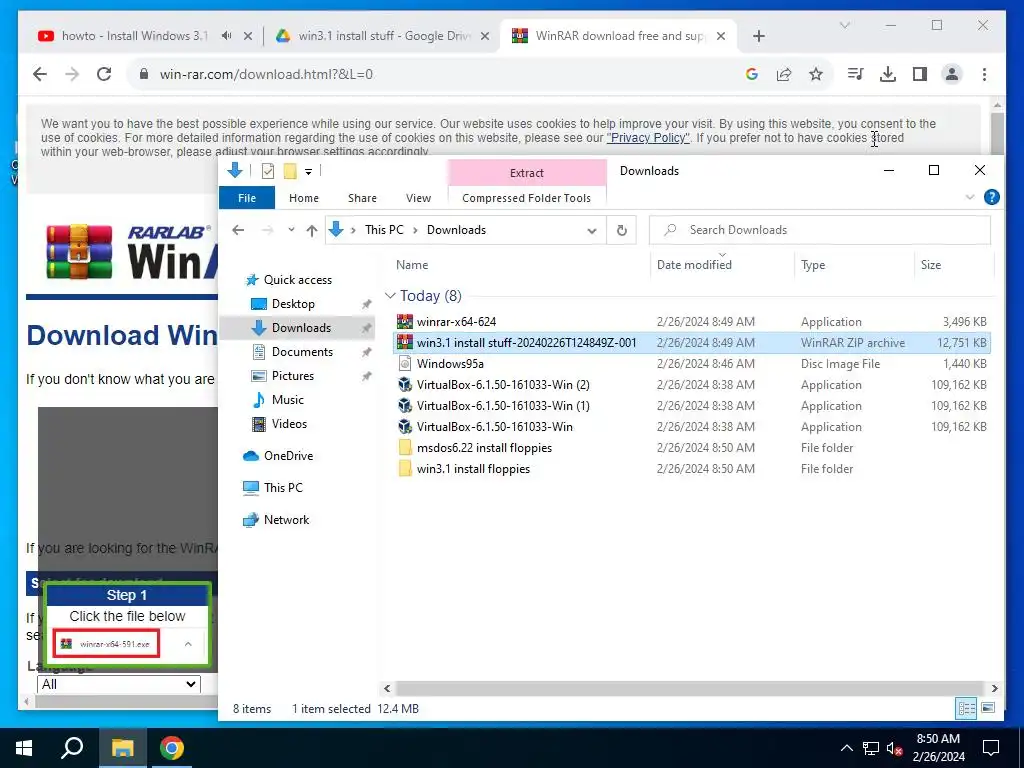Open taskbar Search magnifier
Viewport: 1024px width, 768px height.
coord(72,748)
